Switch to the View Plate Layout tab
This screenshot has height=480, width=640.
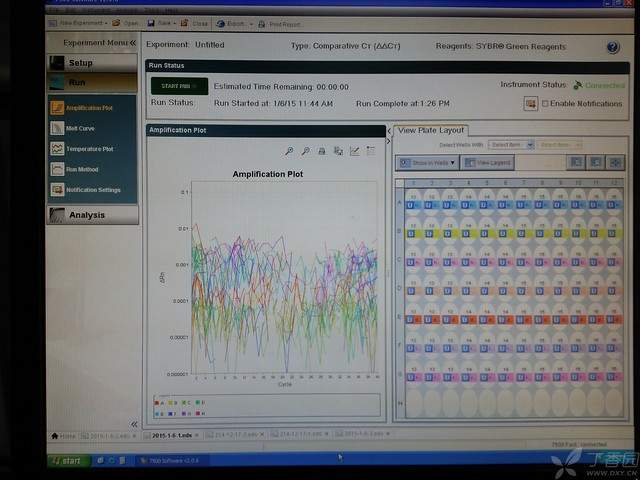(x=431, y=130)
